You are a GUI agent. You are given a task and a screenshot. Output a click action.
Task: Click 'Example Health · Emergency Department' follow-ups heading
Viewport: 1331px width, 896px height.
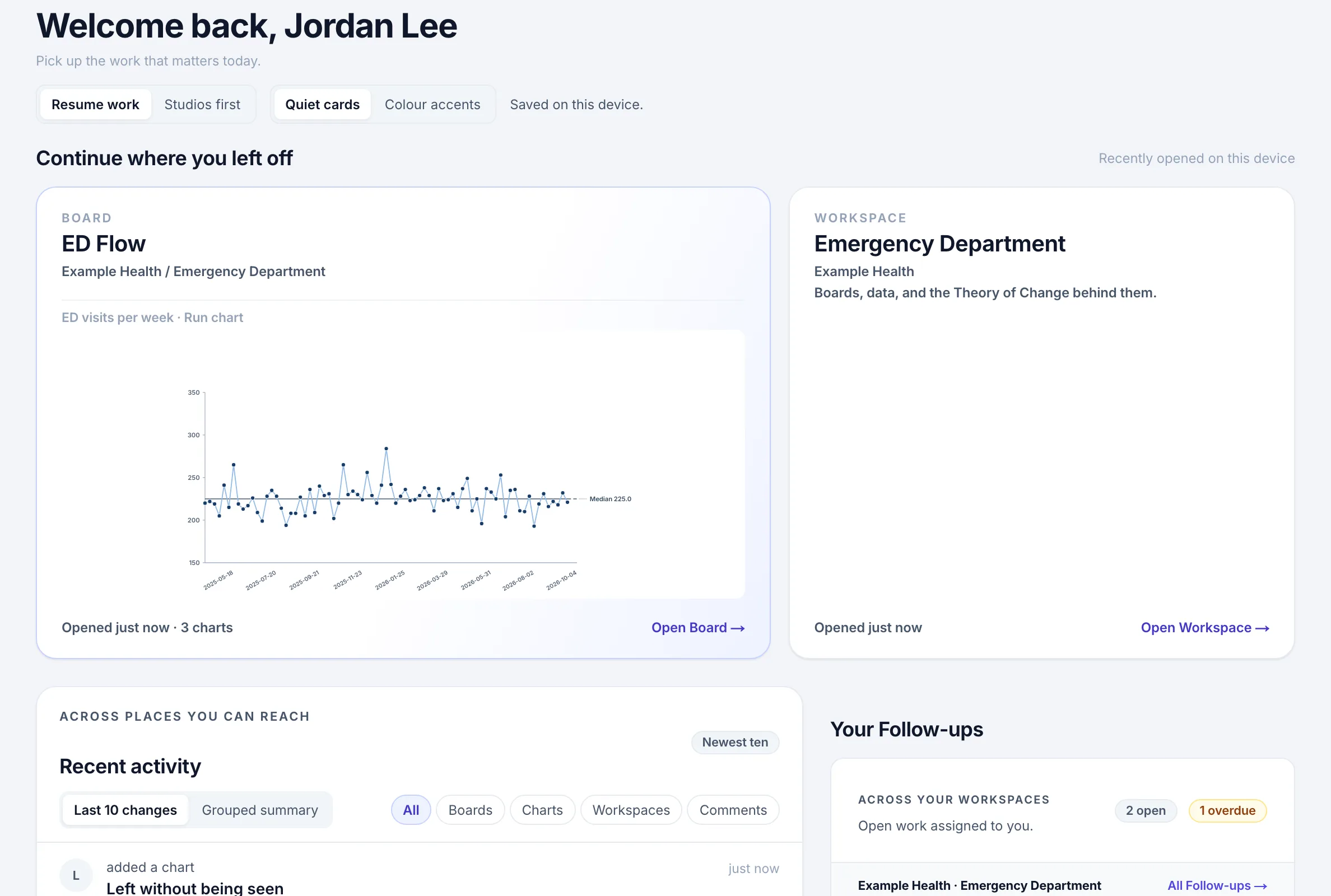(979, 885)
